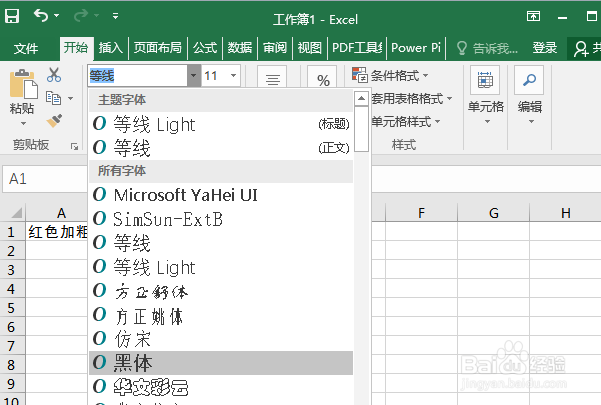Screen dimensions: 601x405
Task: Open ribbon display options icon
Action: pos(534,16)
